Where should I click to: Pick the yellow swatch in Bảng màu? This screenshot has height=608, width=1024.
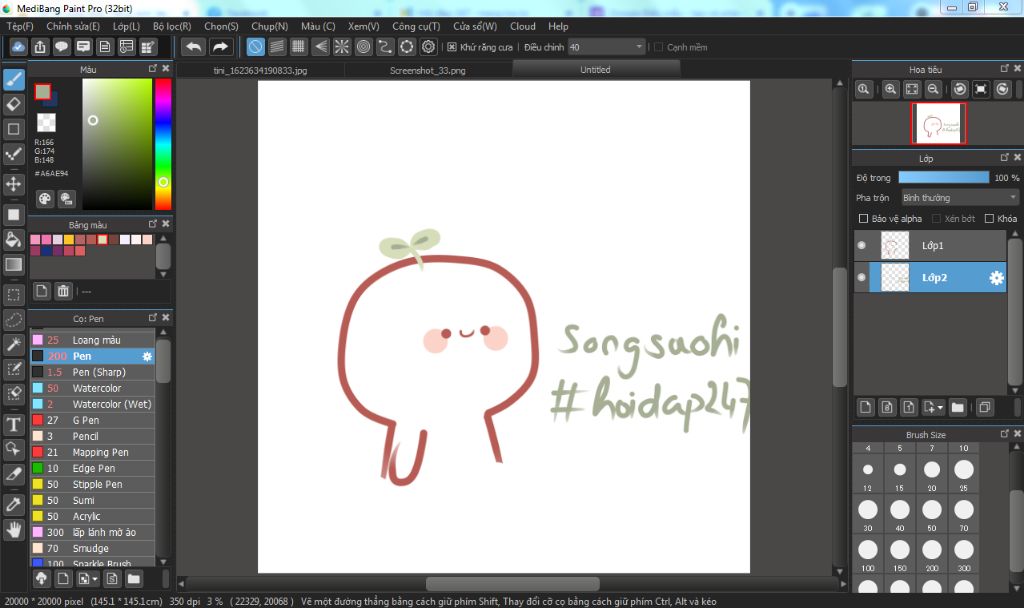point(69,240)
